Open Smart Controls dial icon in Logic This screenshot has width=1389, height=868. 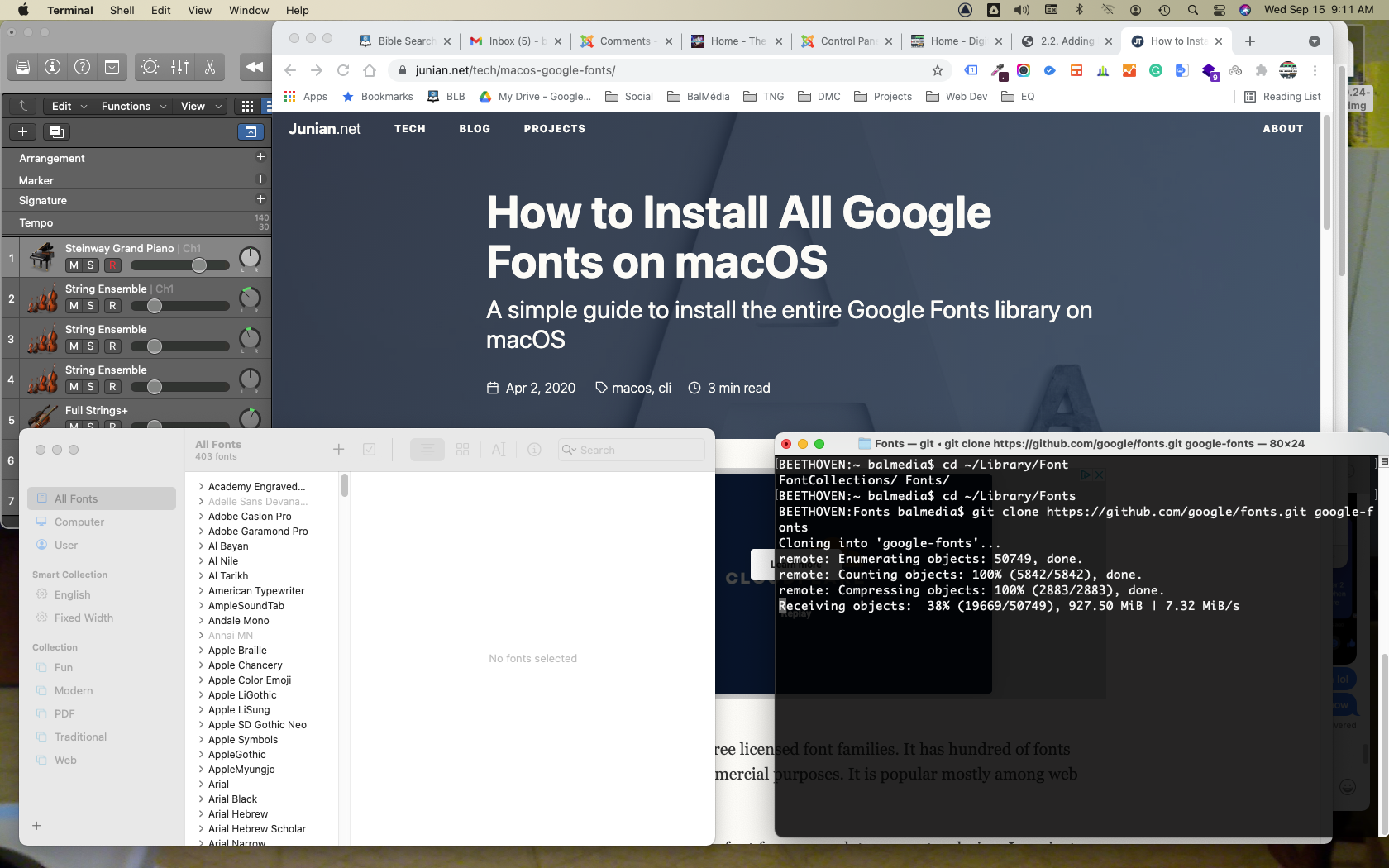click(150, 67)
